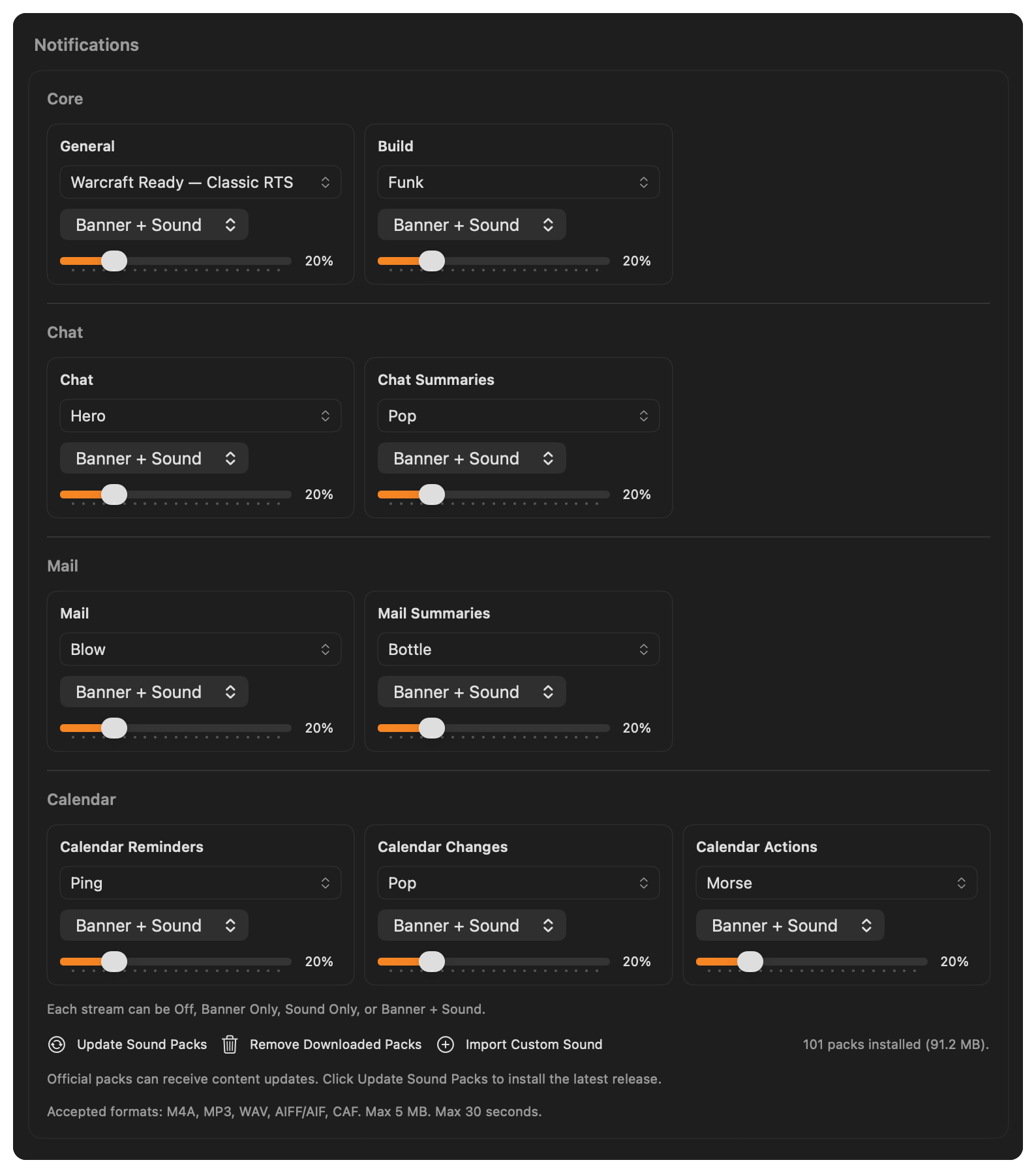Click the Calendar section heading
1036x1173 pixels.
click(x=81, y=800)
